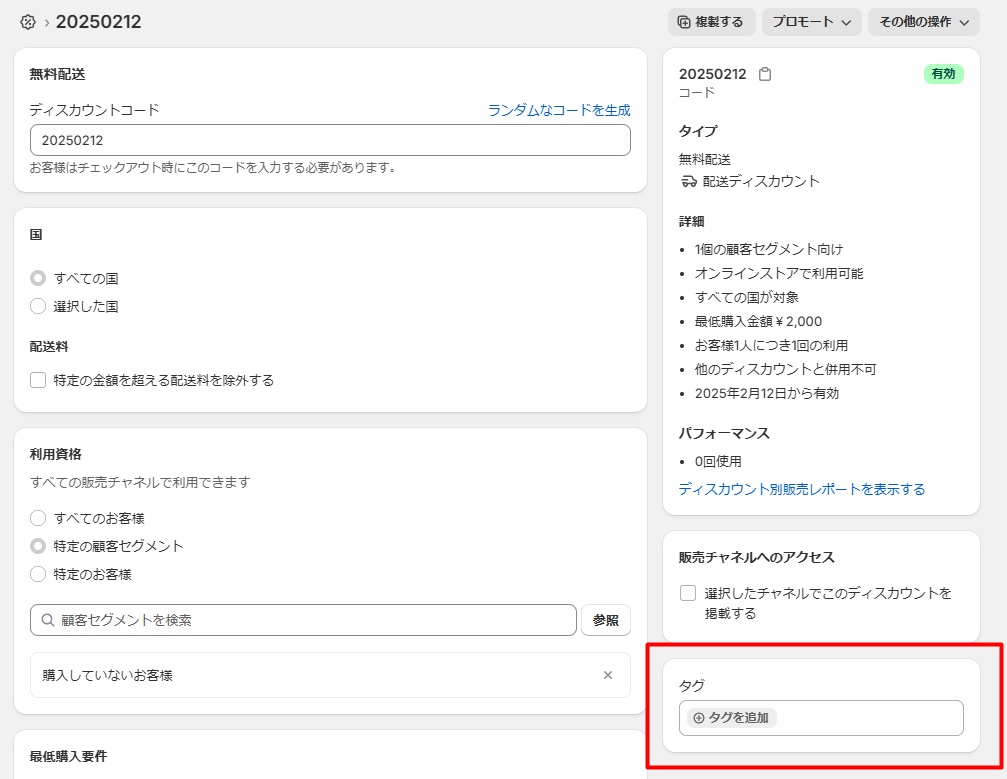1007x779 pixels.
Task: Click the タグを追加 chip
Action: click(732, 718)
